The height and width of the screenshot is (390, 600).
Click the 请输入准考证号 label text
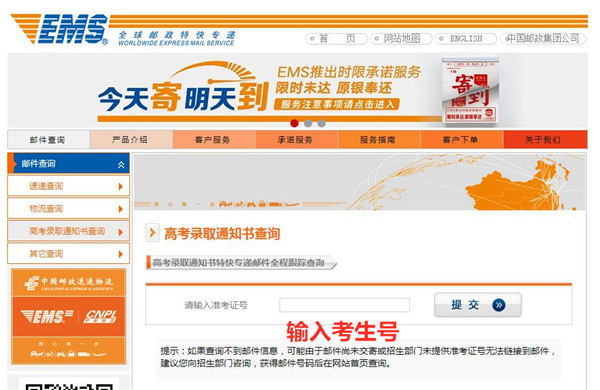click(x=216, y=305)
